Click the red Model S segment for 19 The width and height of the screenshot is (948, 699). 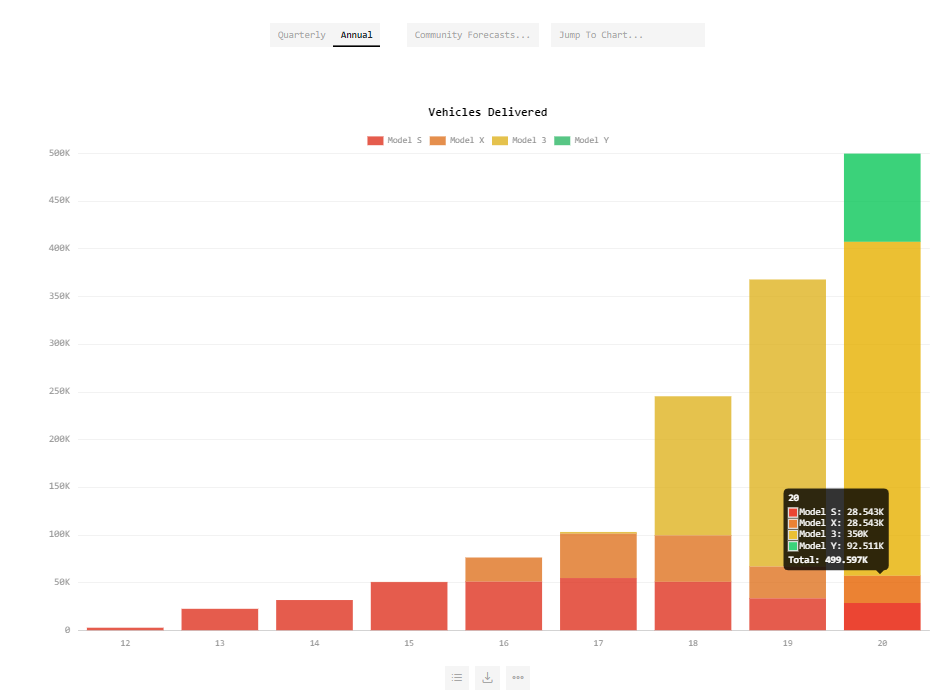[x=787, y=614]
